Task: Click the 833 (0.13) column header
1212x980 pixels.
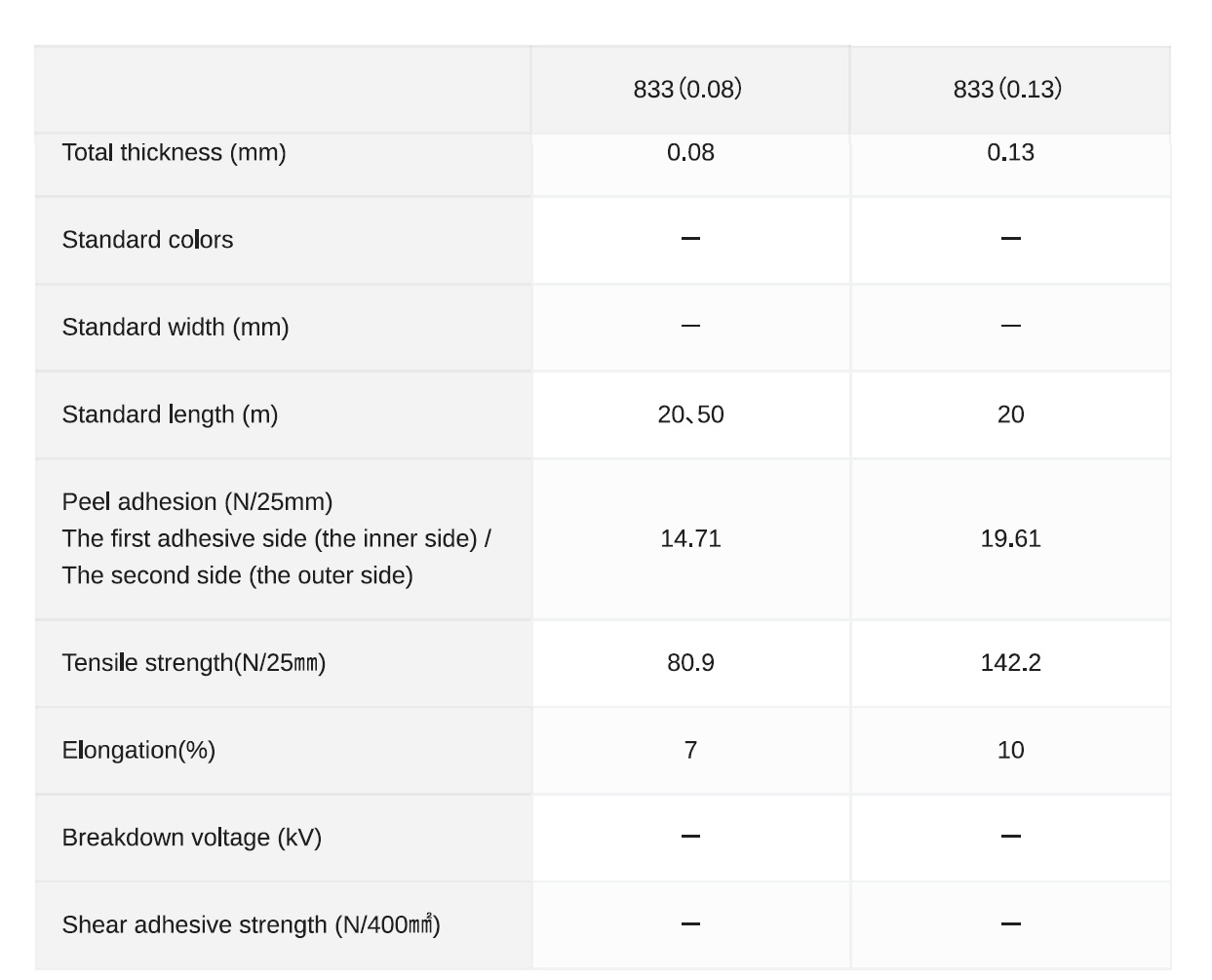Action: 1008,90
